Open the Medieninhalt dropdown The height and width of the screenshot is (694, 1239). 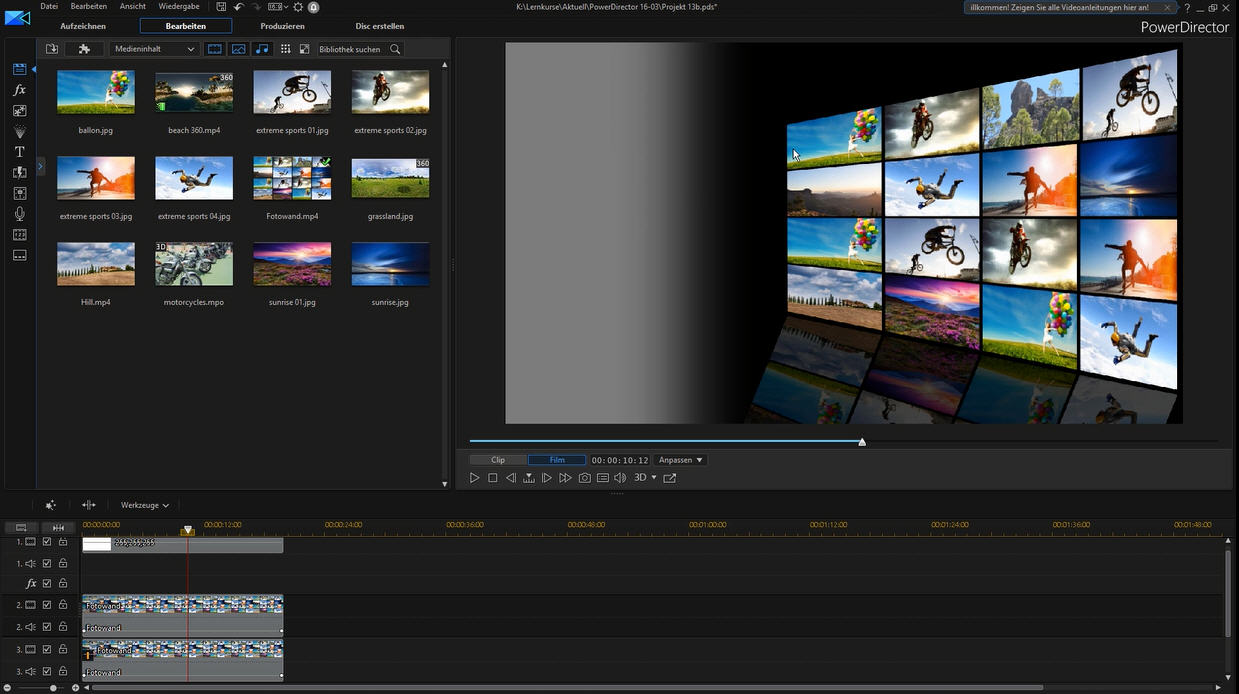pyautogui.click(x=154, y=49)
